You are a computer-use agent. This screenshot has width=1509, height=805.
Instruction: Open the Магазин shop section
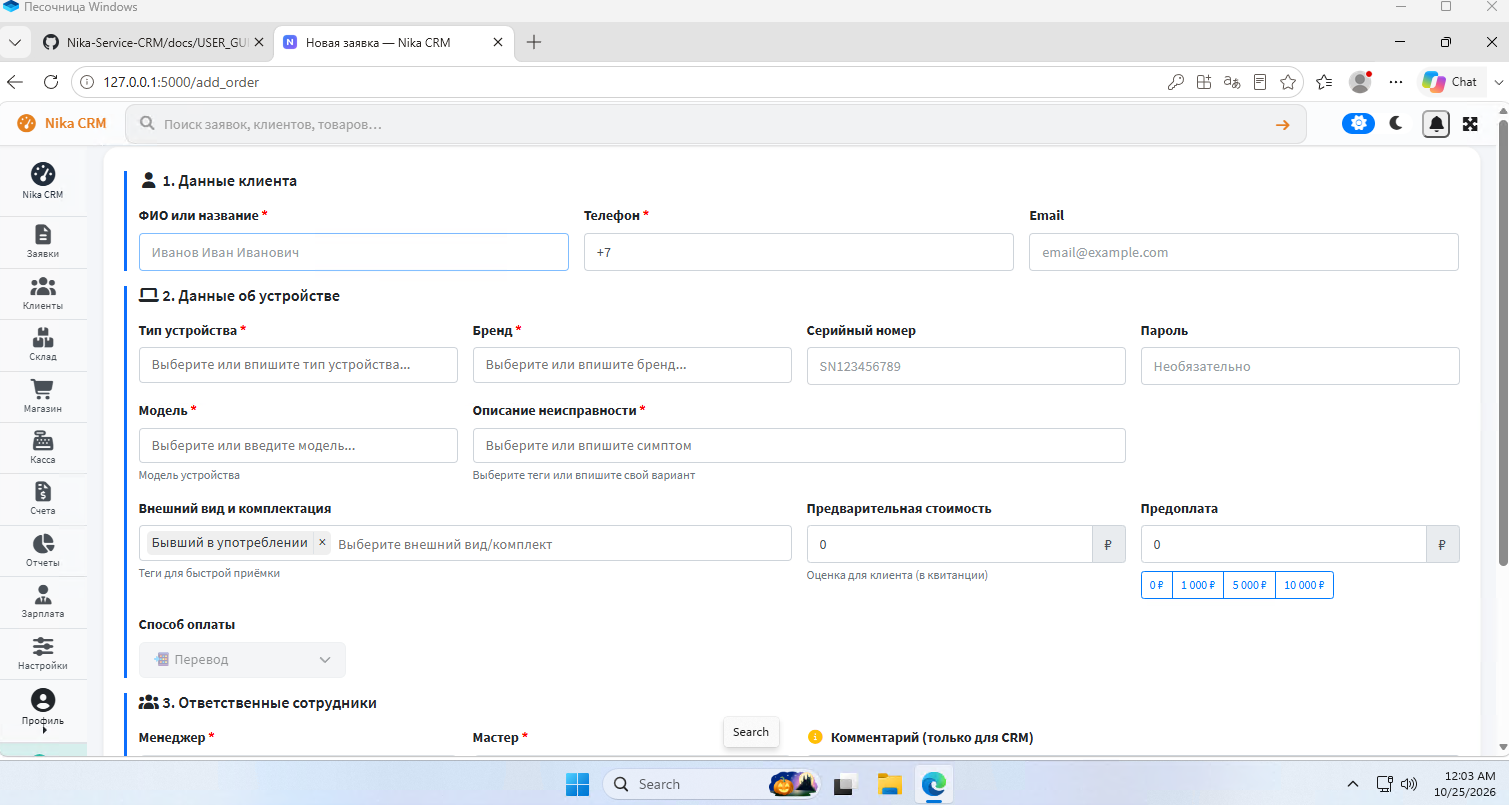(x=43, y=396)
